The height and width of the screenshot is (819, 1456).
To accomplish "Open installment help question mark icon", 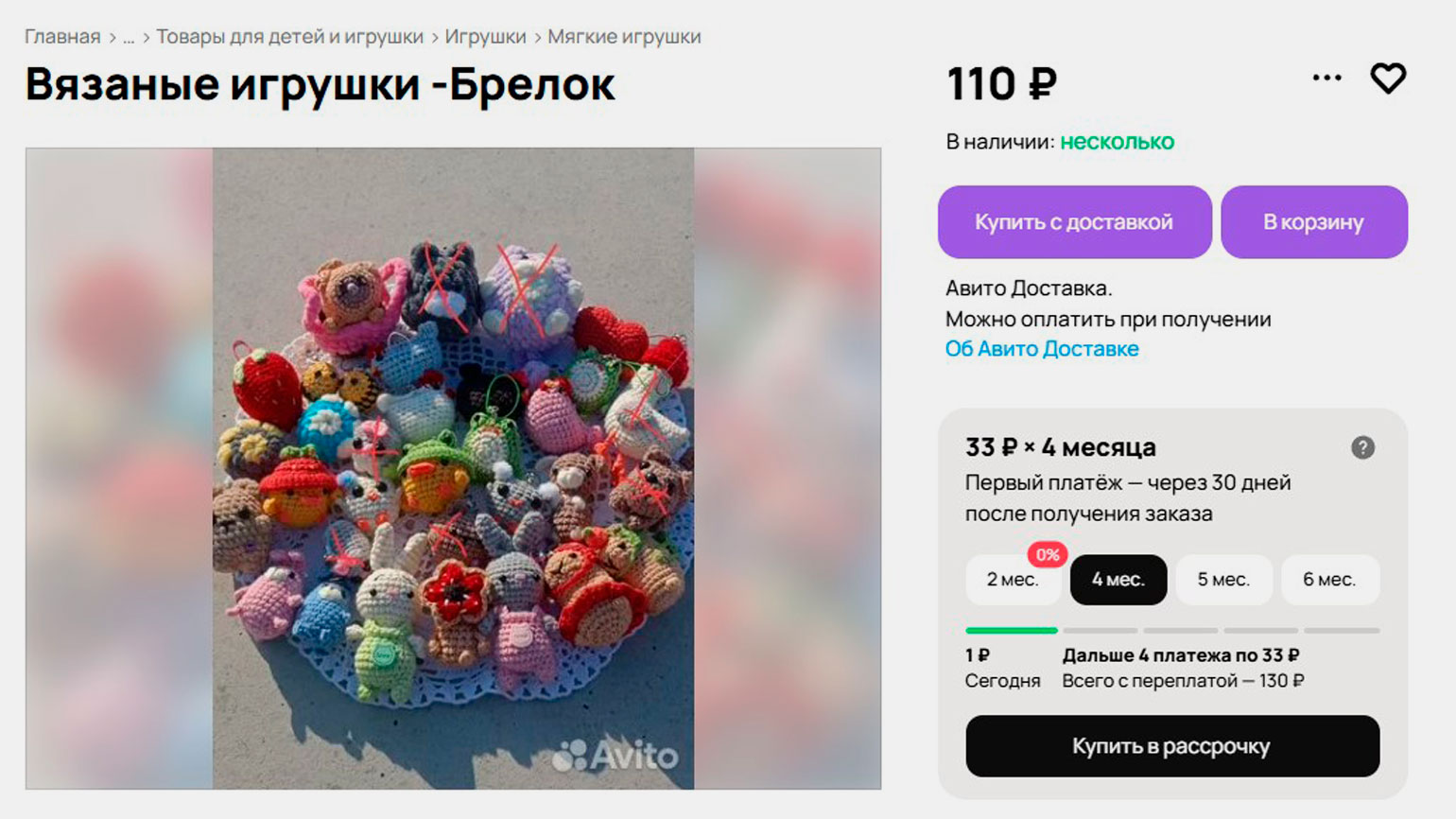I will [x=1362, y=447].
